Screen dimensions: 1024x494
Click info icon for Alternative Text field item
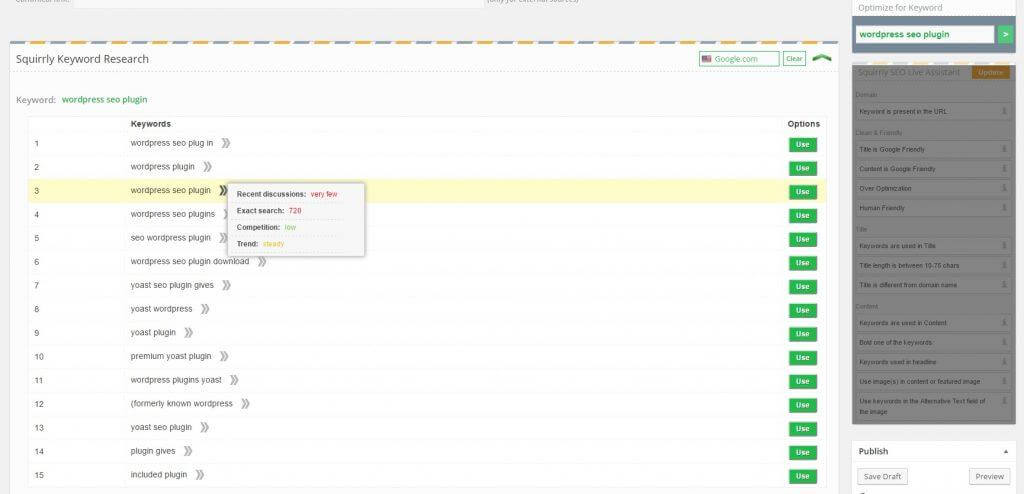(1004, 401)
